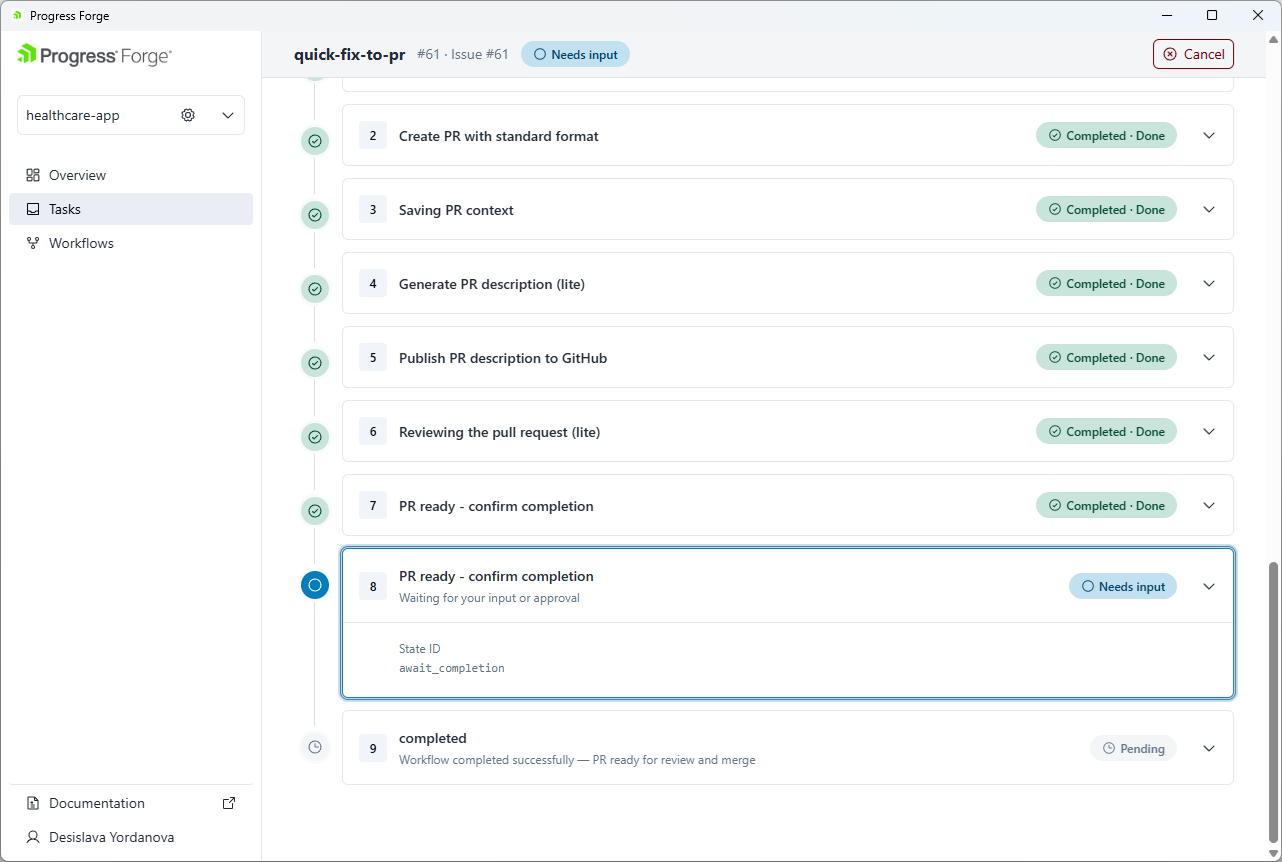This screenshot has width=1282, height=862.
Task: Click the Needs input badge in header
Action: point(575,54)
